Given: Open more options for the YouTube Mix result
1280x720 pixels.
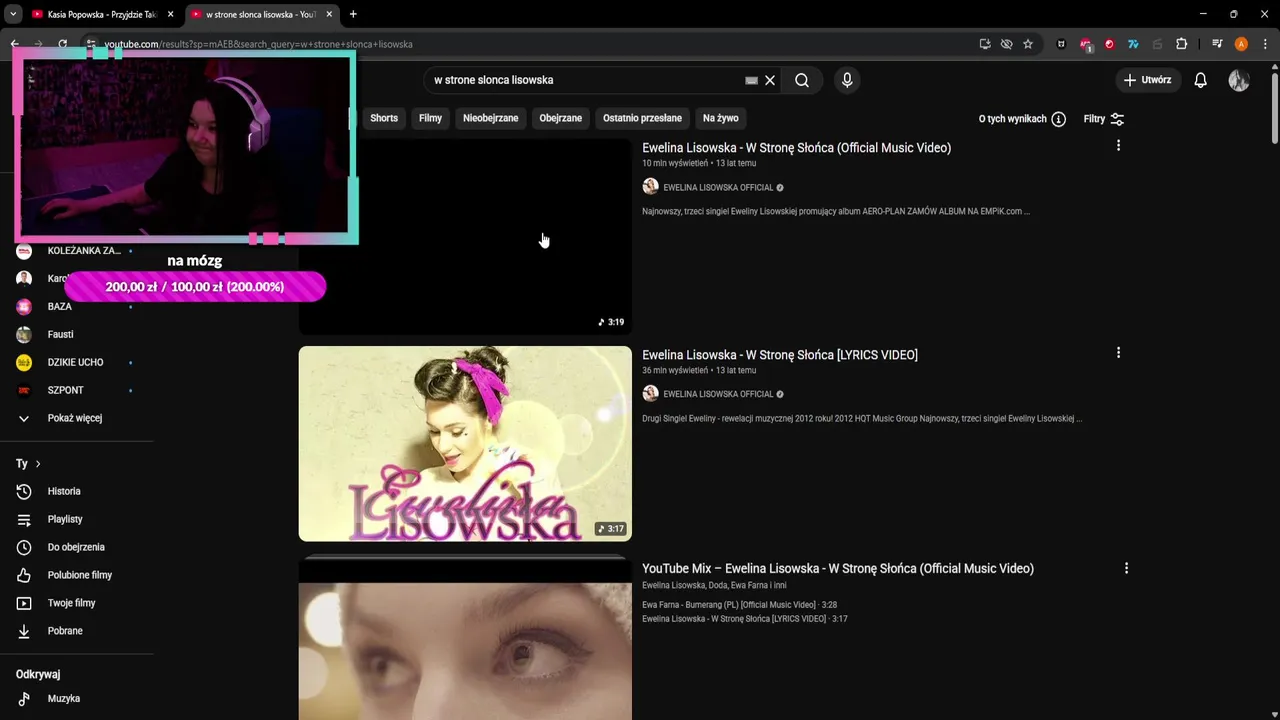Looking at the screenshot, I should (x=1126, y=568).
